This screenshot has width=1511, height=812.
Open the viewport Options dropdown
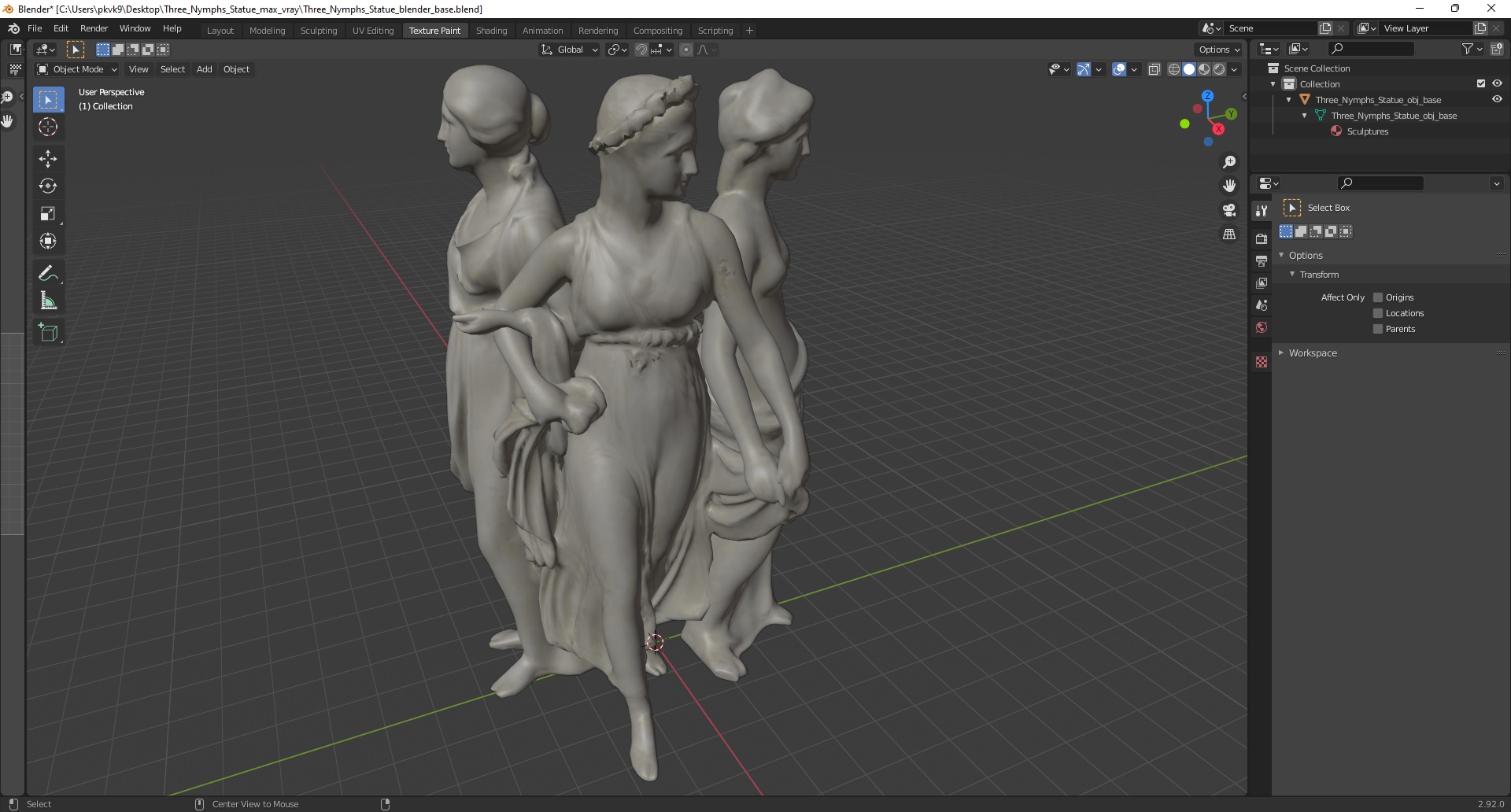coord(1219,50)
